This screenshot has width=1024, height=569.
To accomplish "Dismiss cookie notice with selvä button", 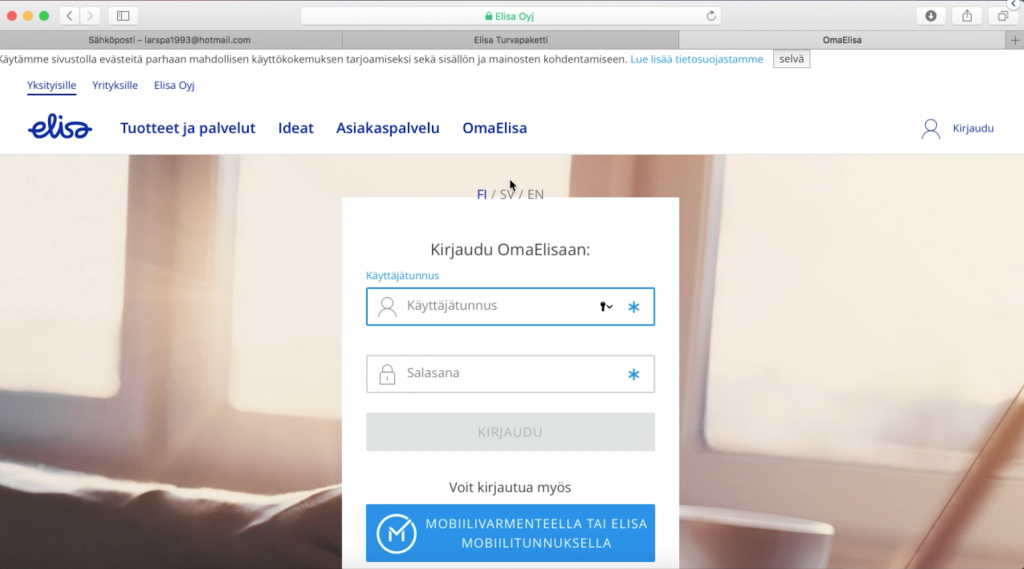I will point(791,59).
